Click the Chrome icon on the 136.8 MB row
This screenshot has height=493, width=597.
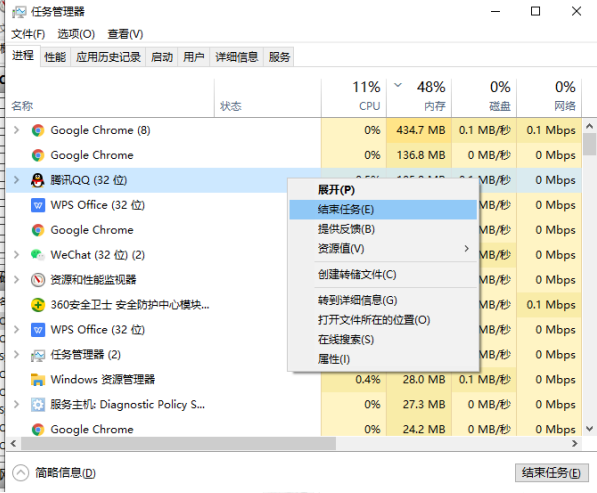pos(38,155)
